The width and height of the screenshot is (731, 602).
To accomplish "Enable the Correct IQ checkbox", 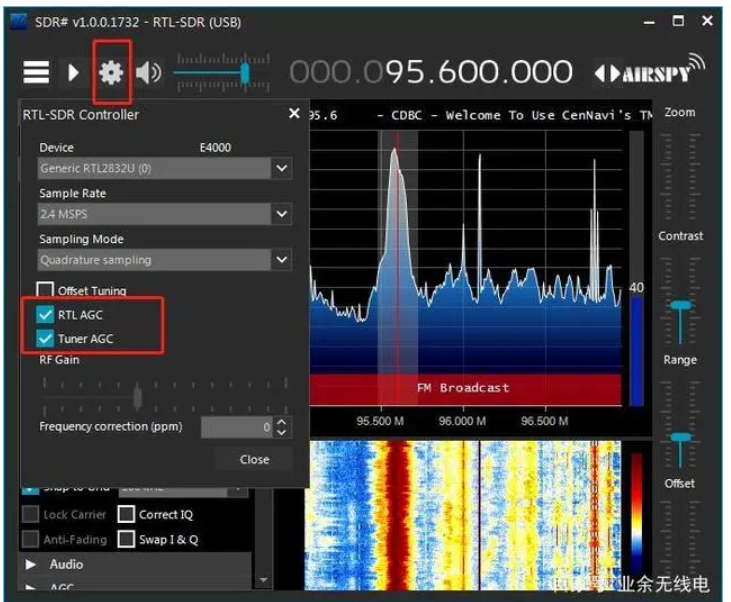I will click(126, 515).
